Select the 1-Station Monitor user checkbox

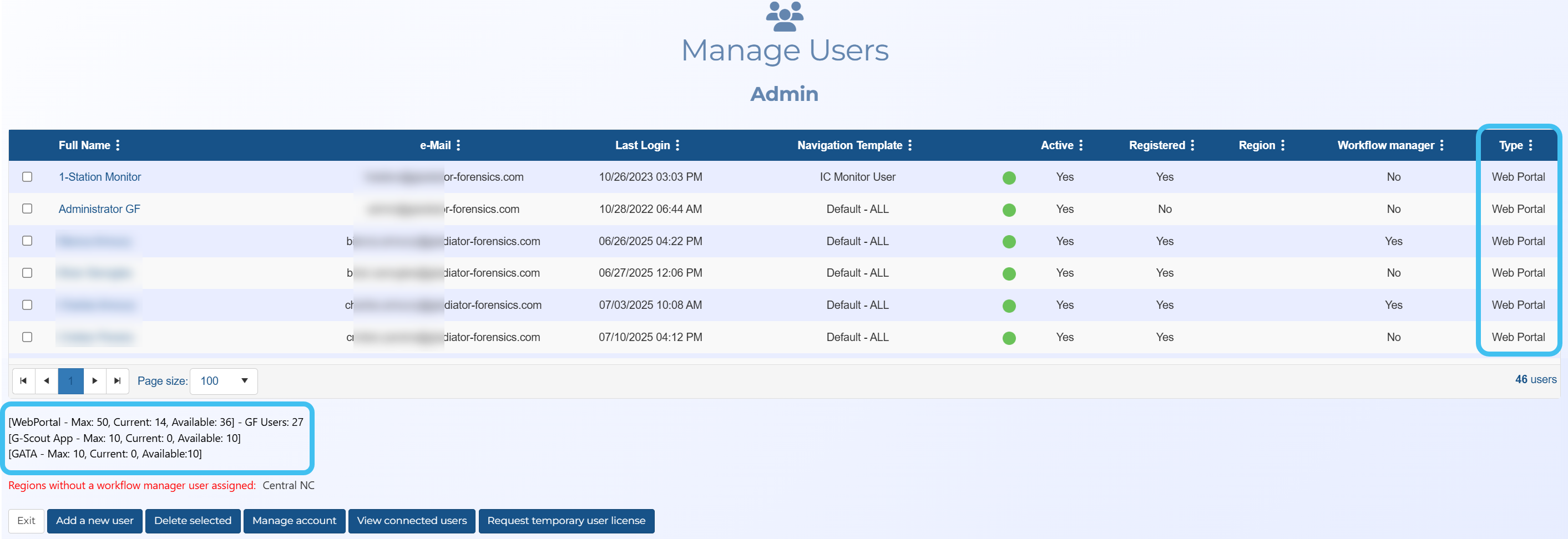tap(27, 177)
